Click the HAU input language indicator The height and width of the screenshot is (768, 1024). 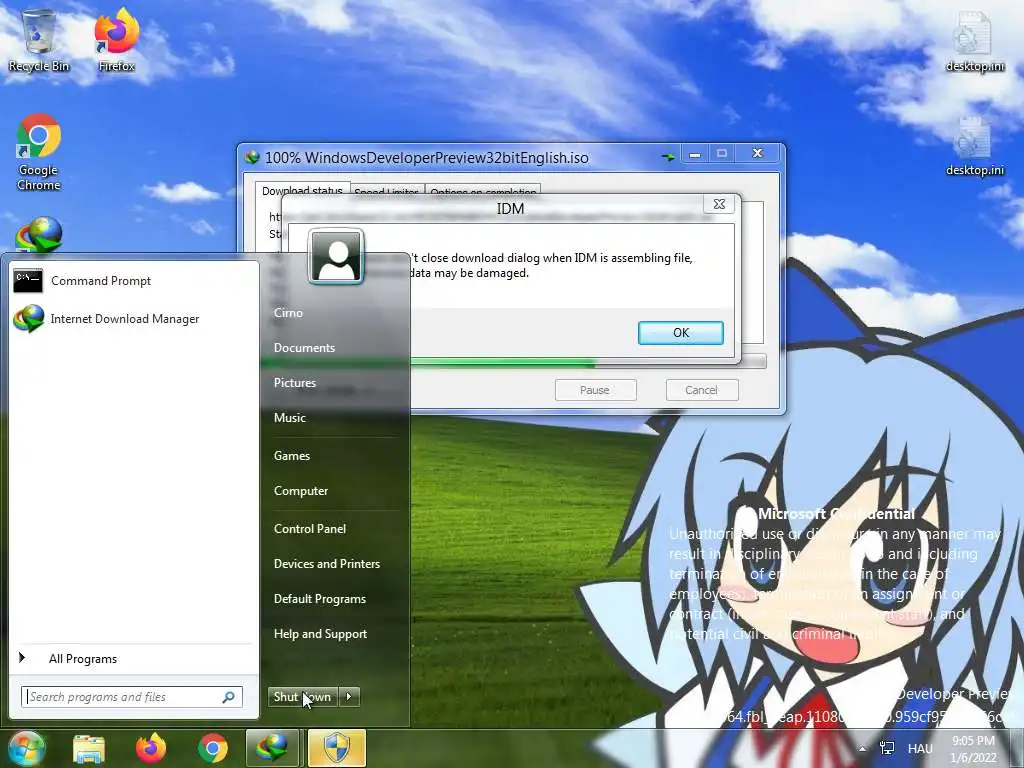click(x=920, y=748)
